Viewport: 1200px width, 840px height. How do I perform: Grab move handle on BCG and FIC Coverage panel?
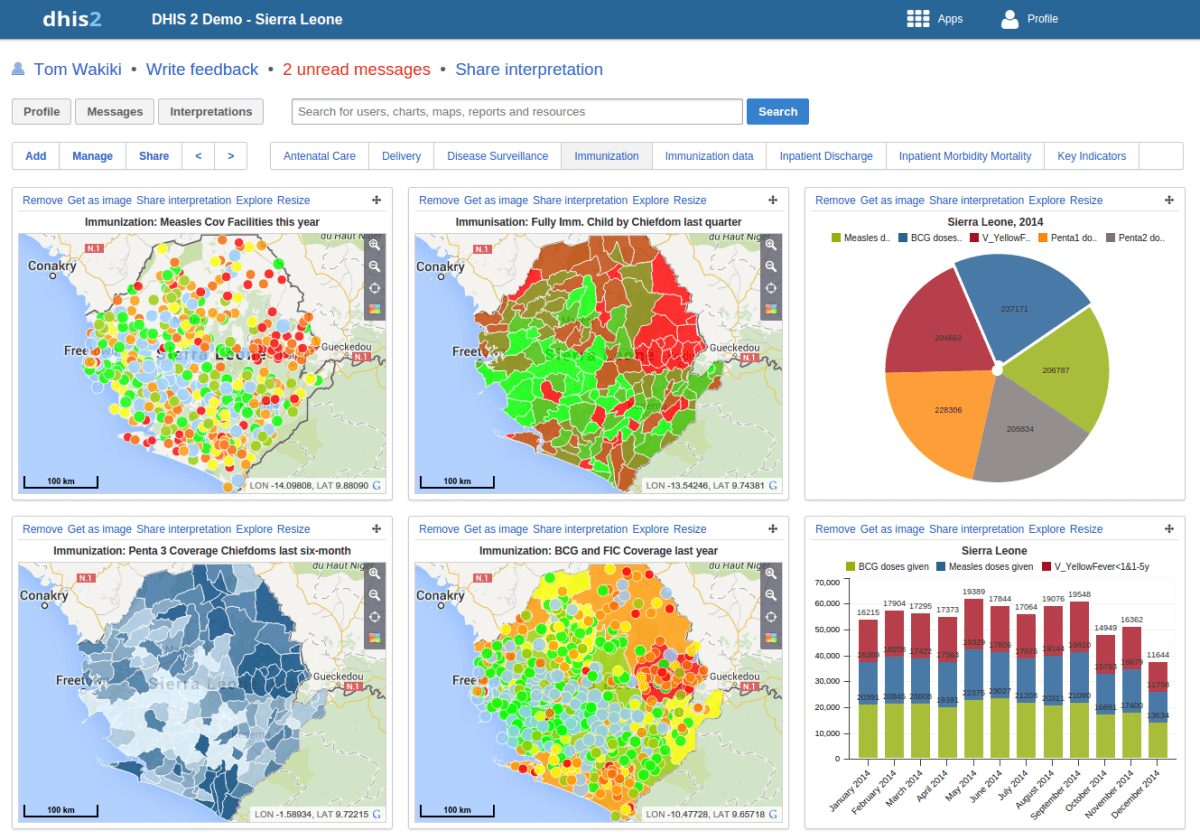[772, 529]
